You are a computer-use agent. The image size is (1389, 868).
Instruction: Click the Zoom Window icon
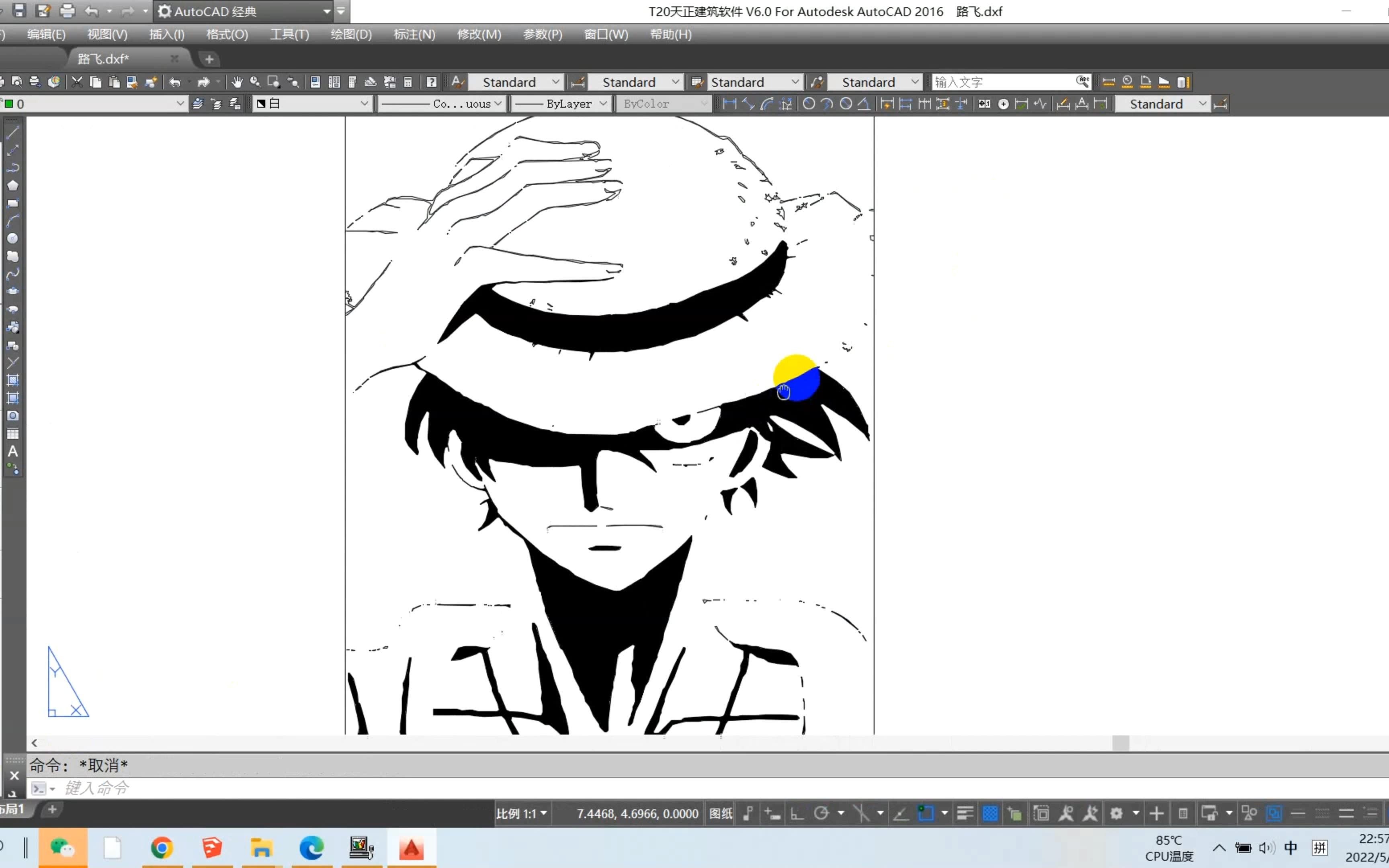tap(274, 82)
